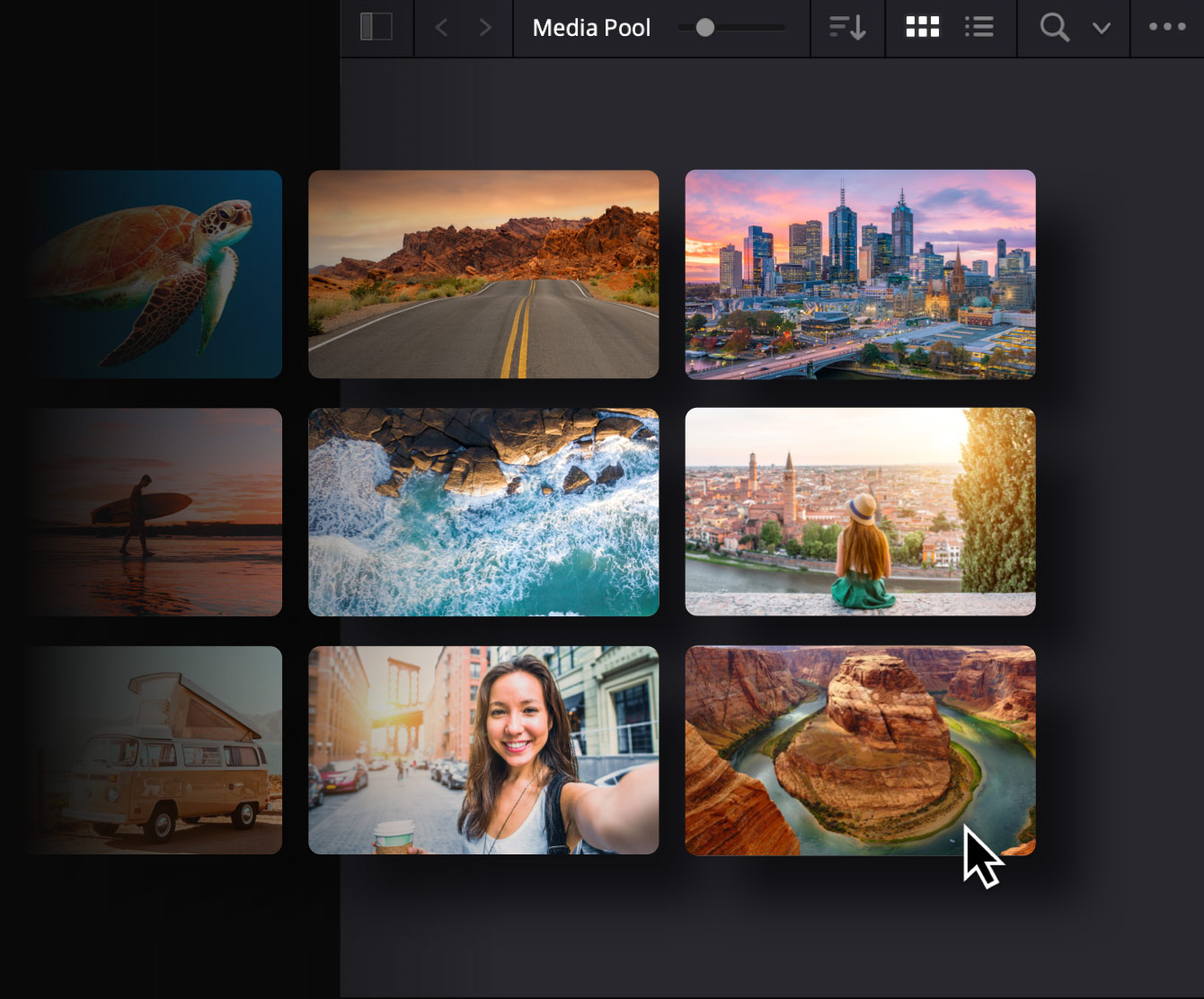This screenshot has width=1204, height=999.
Task: Select the sea turtle thumbnail
Action: click(x=155, y=273)
